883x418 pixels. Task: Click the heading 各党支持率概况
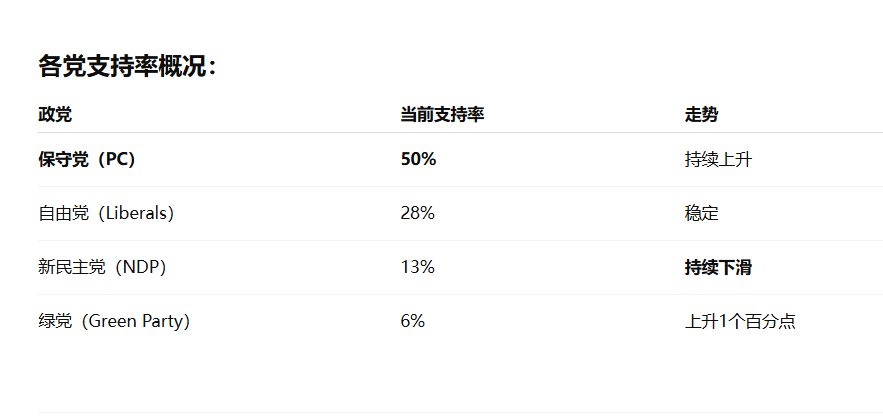coord(127,66)
